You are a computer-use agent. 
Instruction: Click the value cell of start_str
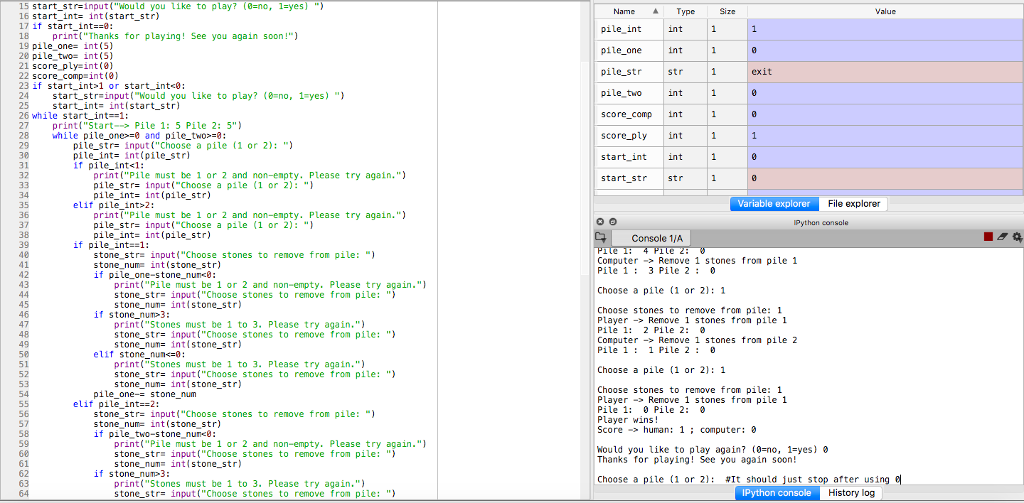(x=885, y=178)
